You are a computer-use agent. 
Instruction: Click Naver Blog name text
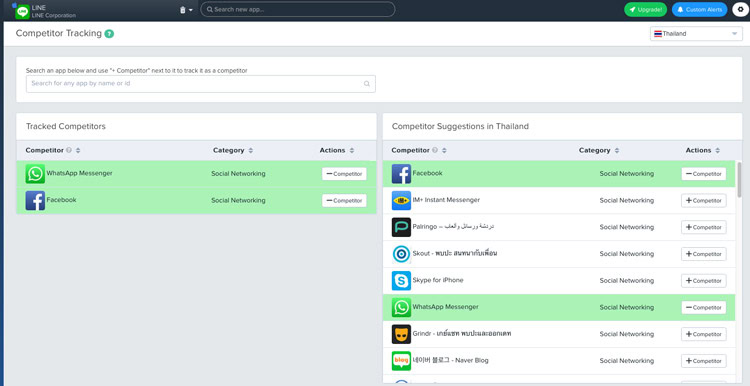450,360
